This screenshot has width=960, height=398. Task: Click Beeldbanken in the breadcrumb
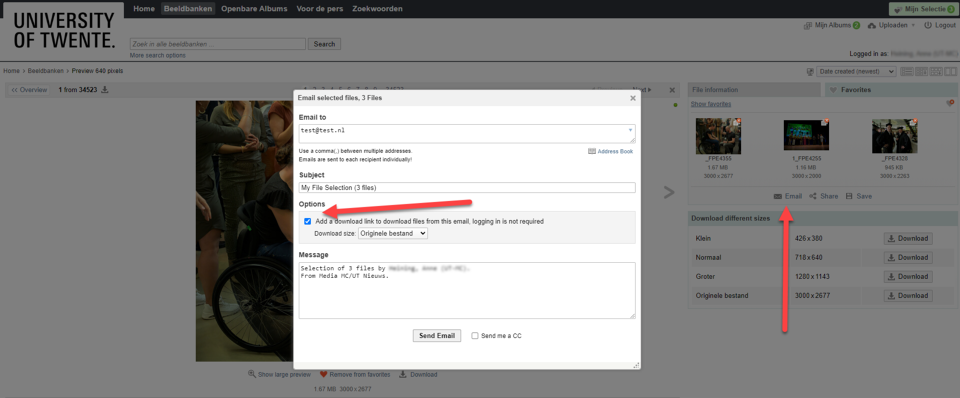pyautogui.click(x=45, y=71)
